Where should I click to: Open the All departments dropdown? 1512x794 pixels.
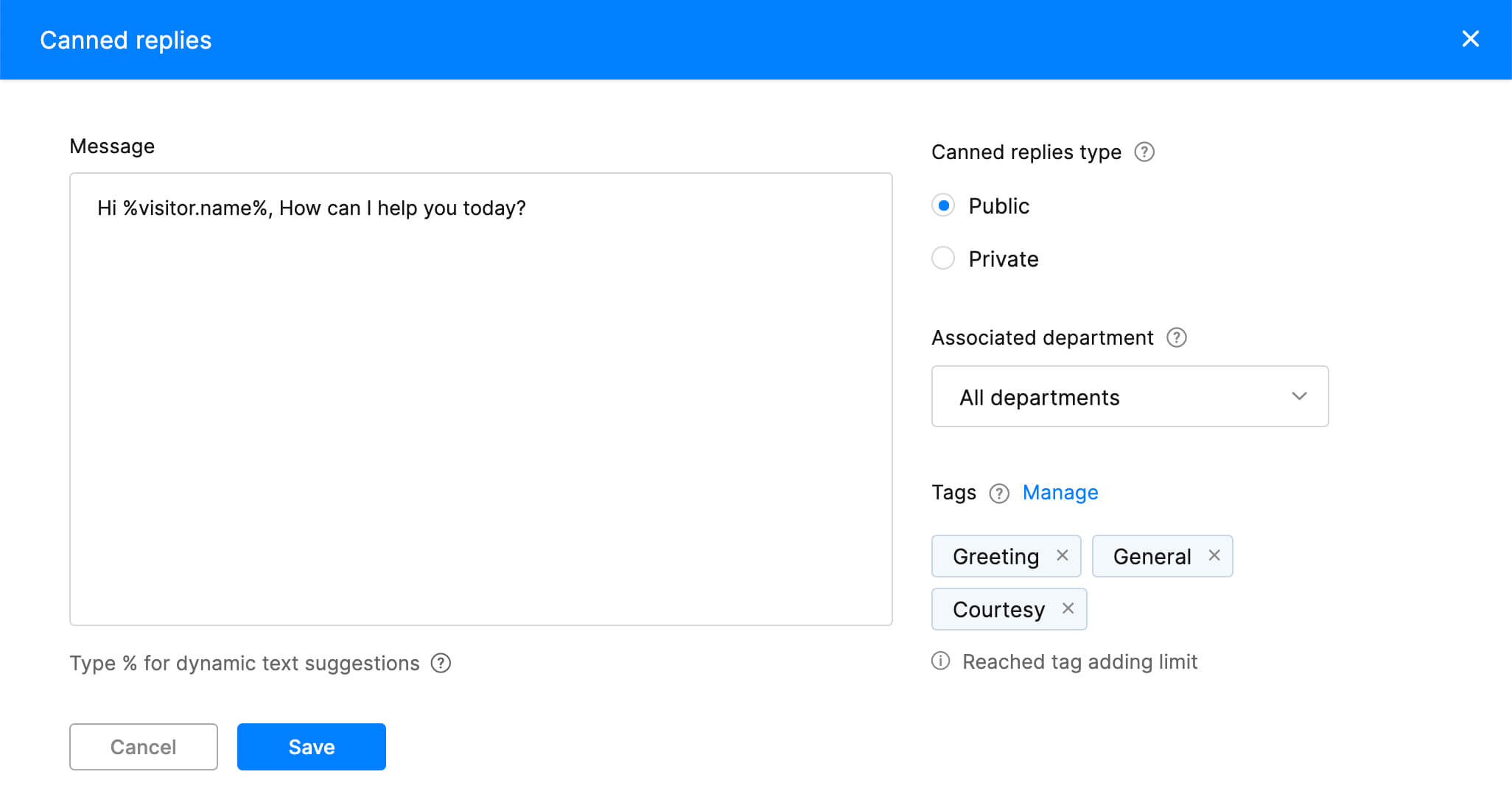pos(1129,396)
